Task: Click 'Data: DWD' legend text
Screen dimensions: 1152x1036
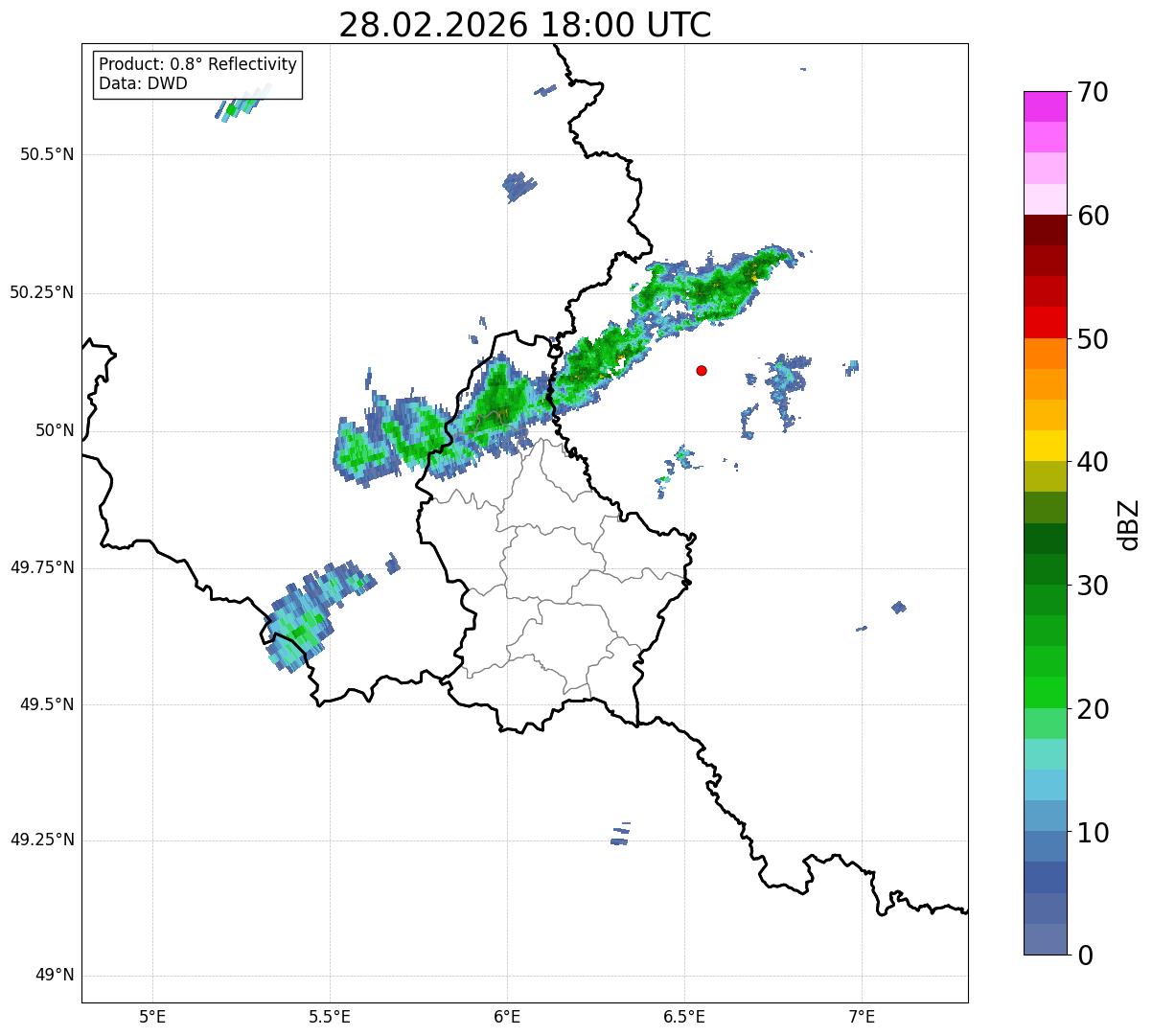Action: coord(143,83)
